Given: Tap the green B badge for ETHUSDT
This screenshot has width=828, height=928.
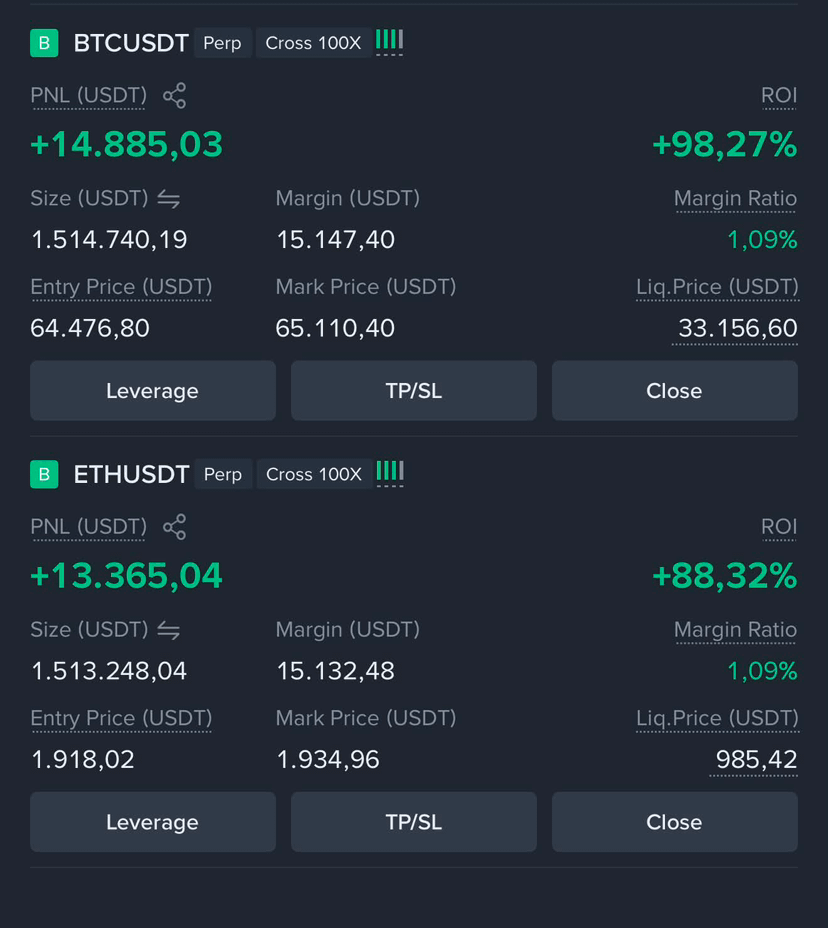Looking at the screenshot, I should (44, 474).
